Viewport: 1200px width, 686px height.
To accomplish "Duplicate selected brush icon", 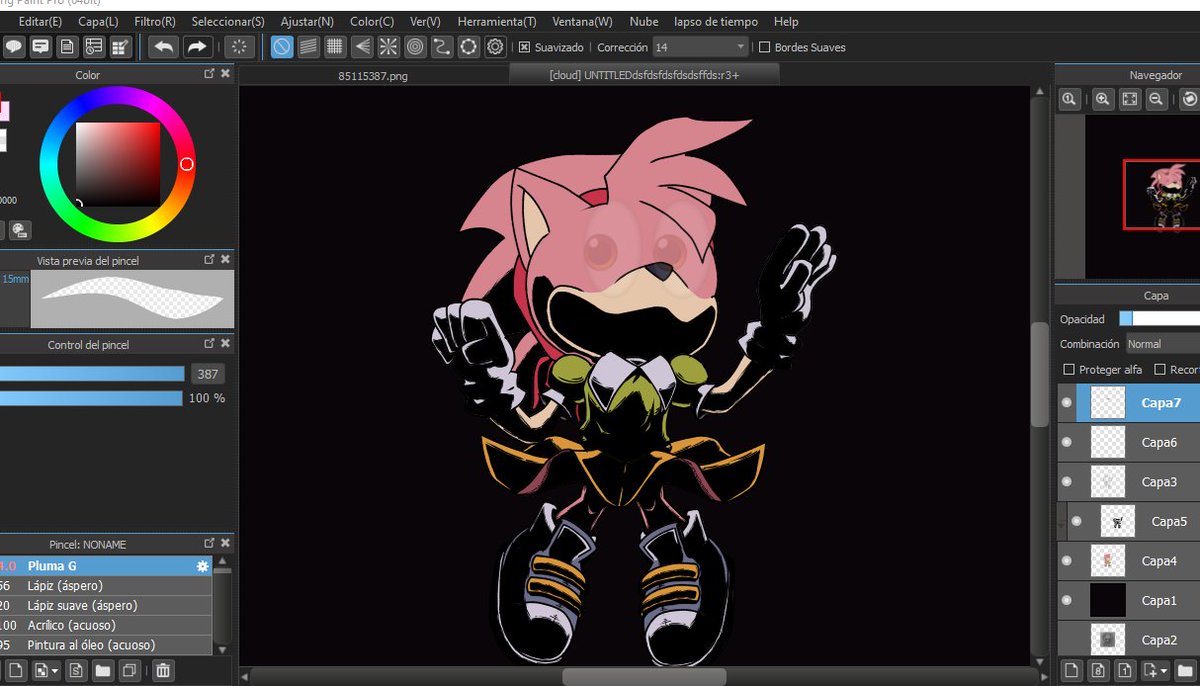I will (130, 671).
